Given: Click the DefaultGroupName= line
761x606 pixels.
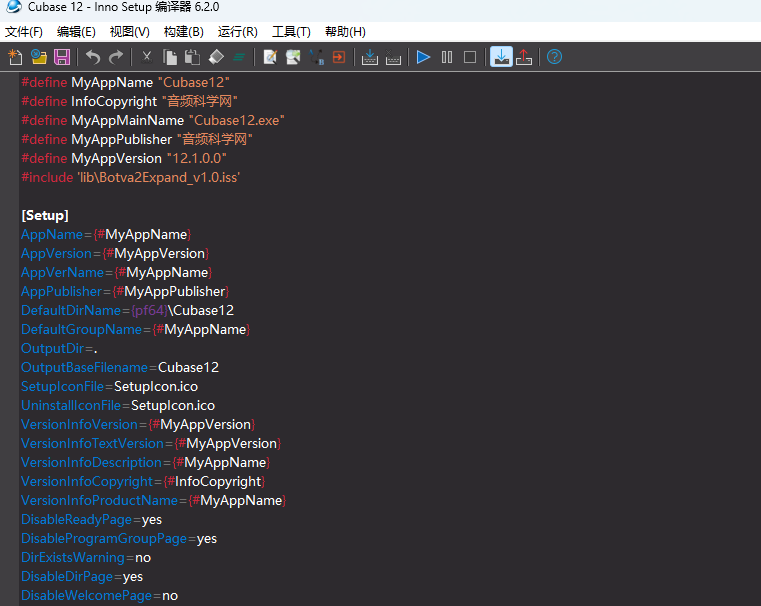Looking at the screenshot, I should (135, 329).
